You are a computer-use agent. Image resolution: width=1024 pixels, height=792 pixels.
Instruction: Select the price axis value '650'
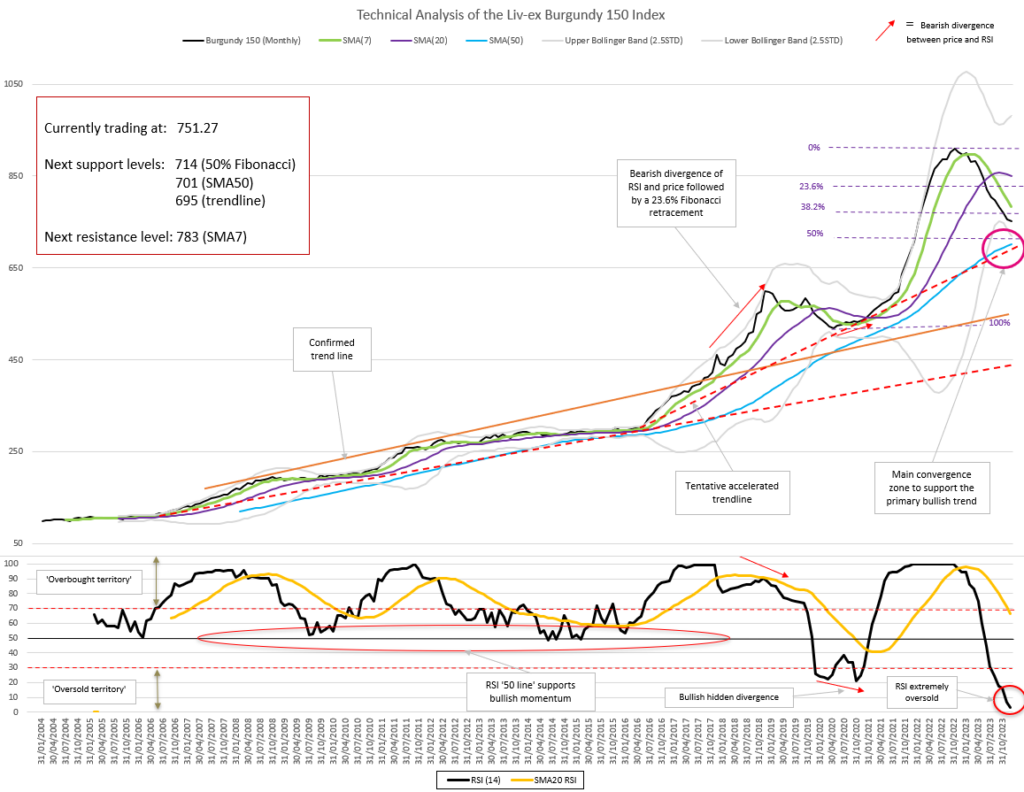pyautogui.click(x=14, y=268)
